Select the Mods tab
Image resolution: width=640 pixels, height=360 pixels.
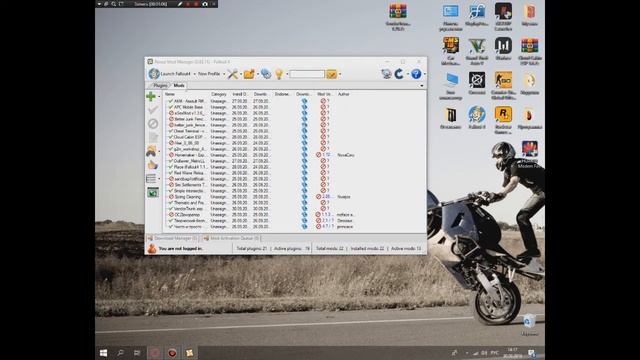point(179,85)
